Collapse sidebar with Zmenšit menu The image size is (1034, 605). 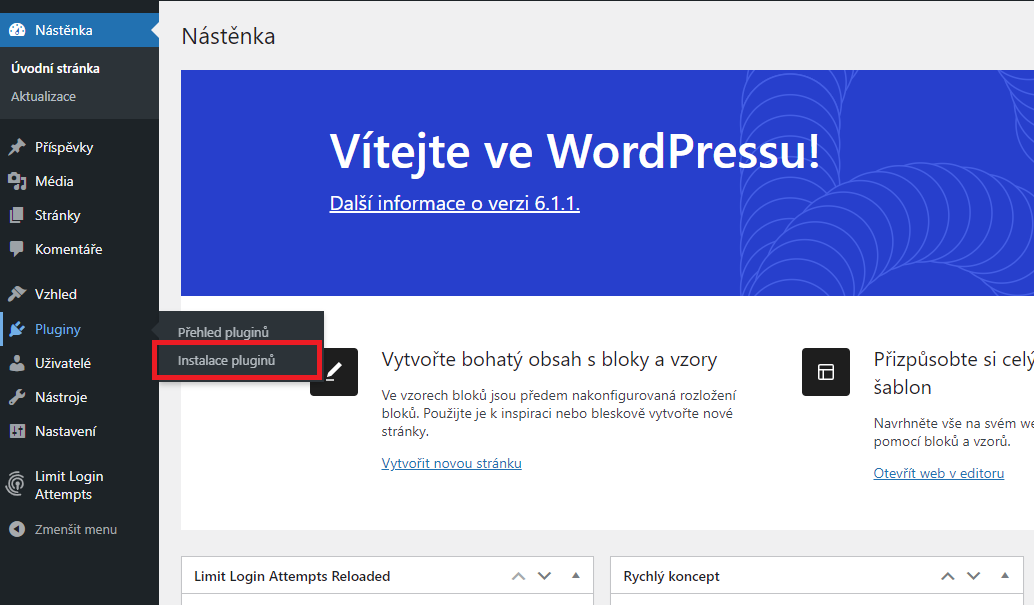click(64, 529)
